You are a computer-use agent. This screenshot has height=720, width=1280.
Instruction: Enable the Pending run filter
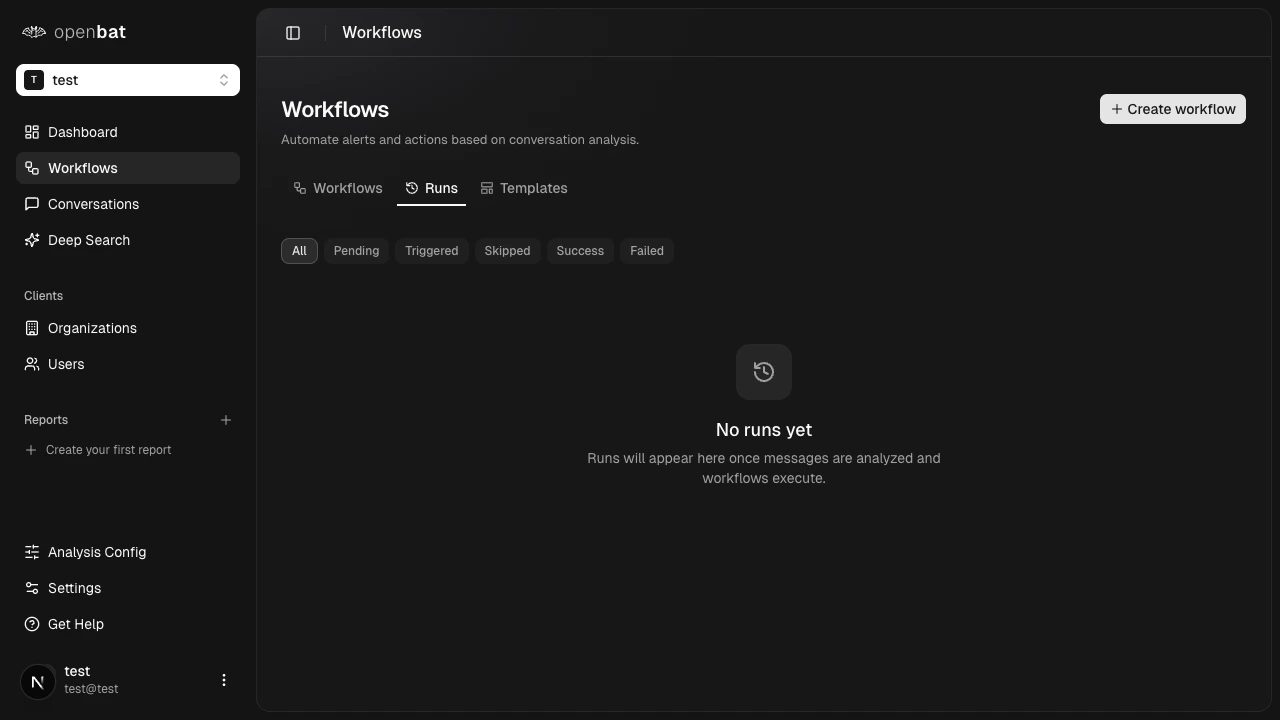coord(356,250)
